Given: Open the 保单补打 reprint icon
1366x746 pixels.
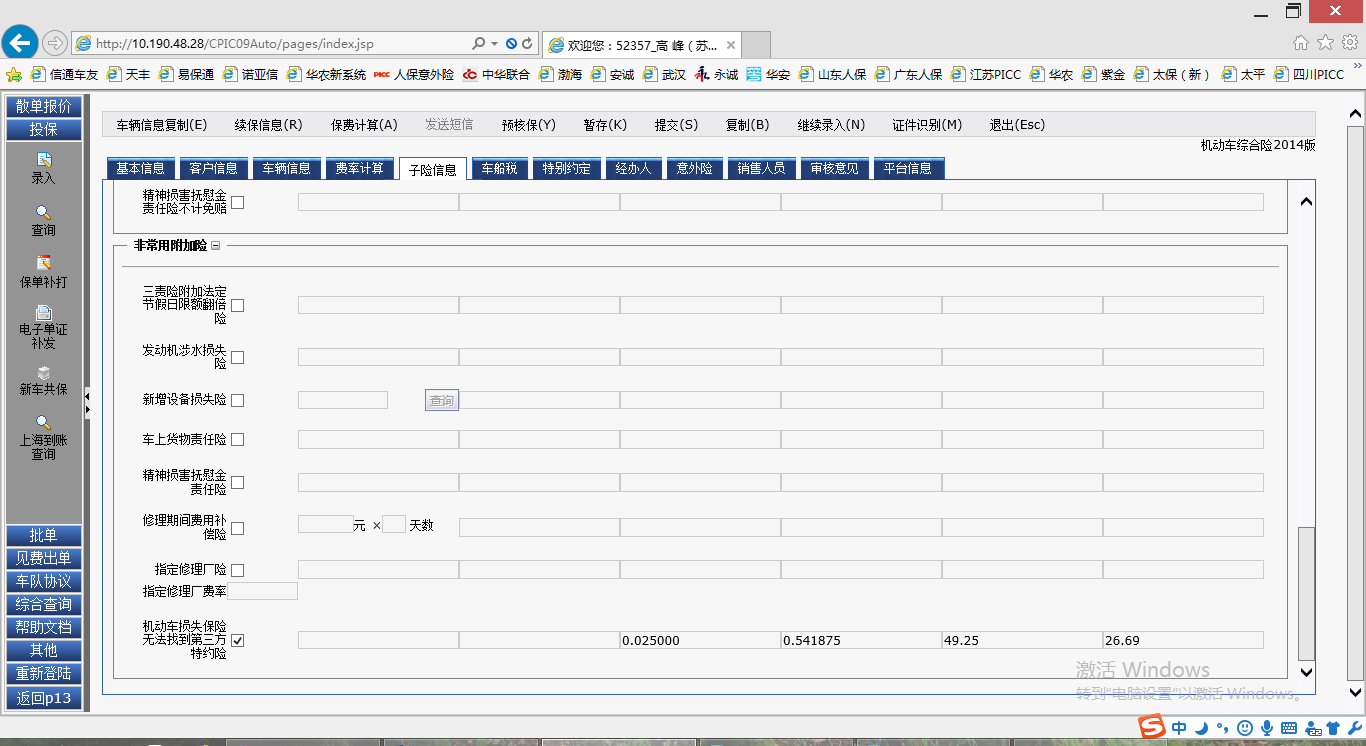Looking at the screenshot, I should 44,263.
